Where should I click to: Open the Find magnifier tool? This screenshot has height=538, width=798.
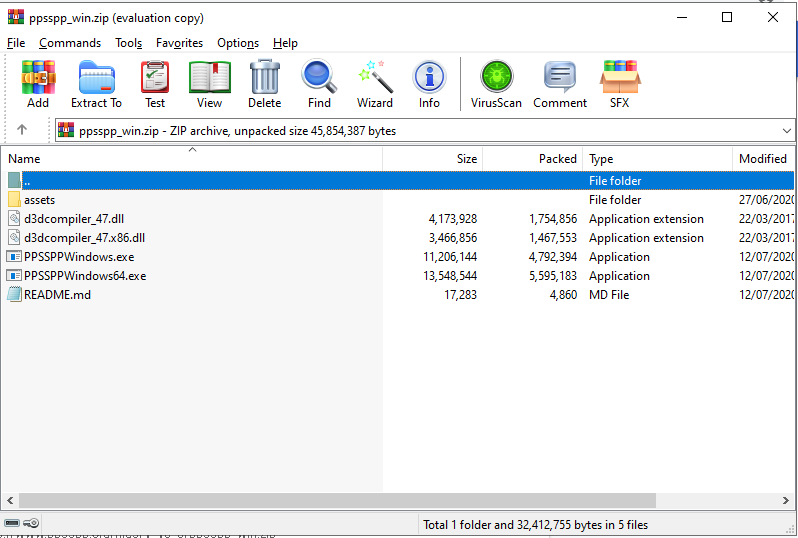click(x=319, y=84)
